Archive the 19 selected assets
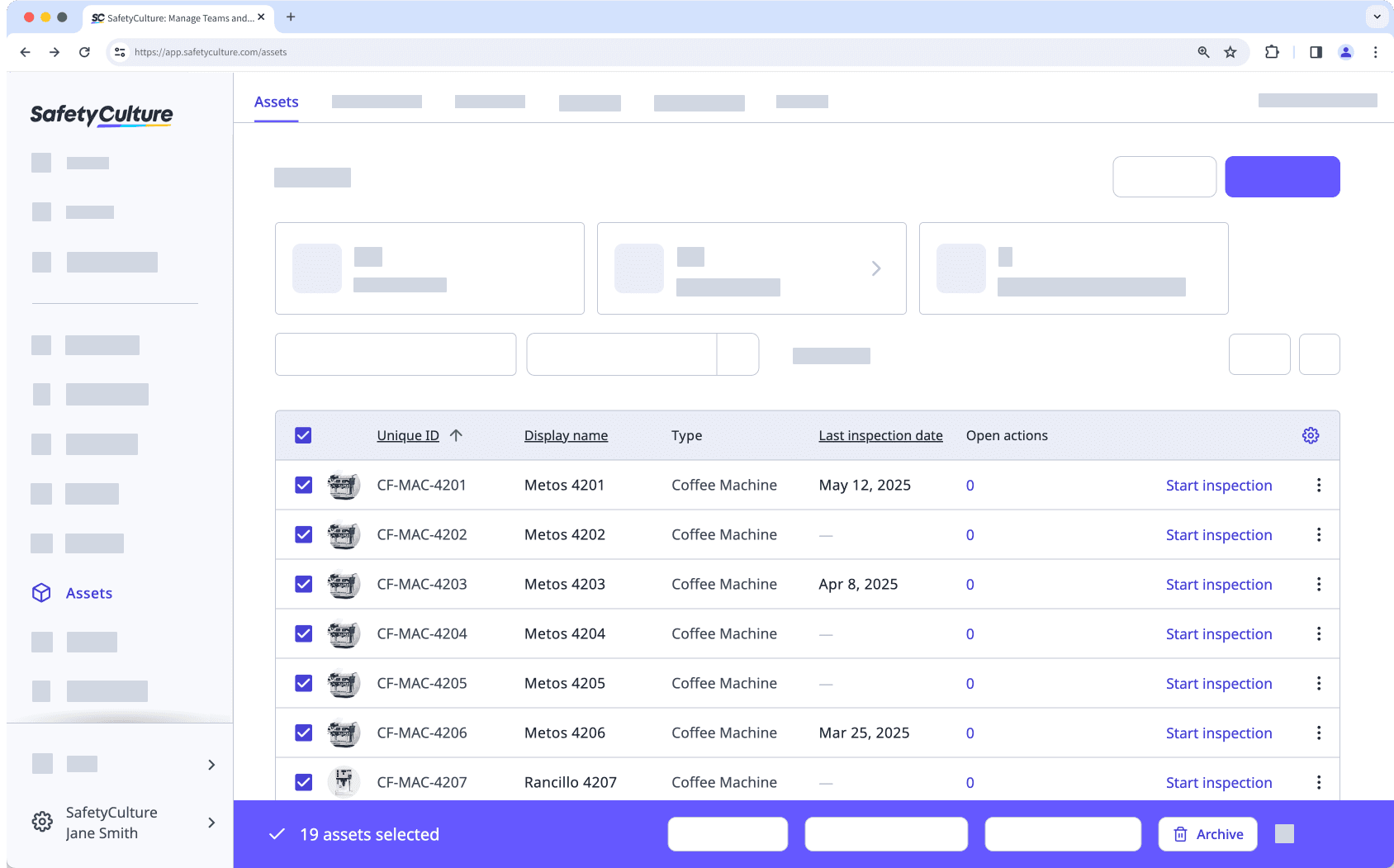This screenshot has width=1394, height=868. tap(1207, 834)
